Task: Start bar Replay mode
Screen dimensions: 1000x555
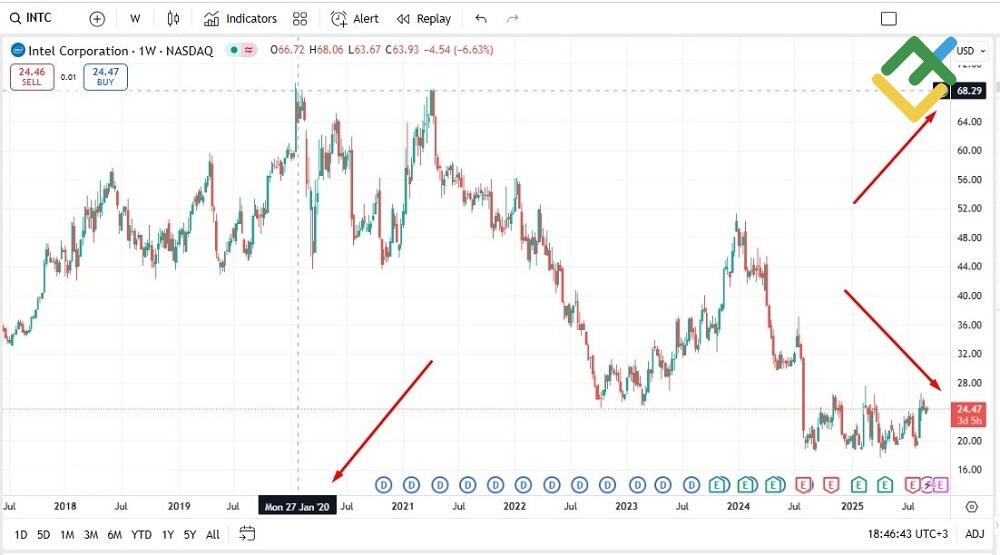Action: point(423,18)
